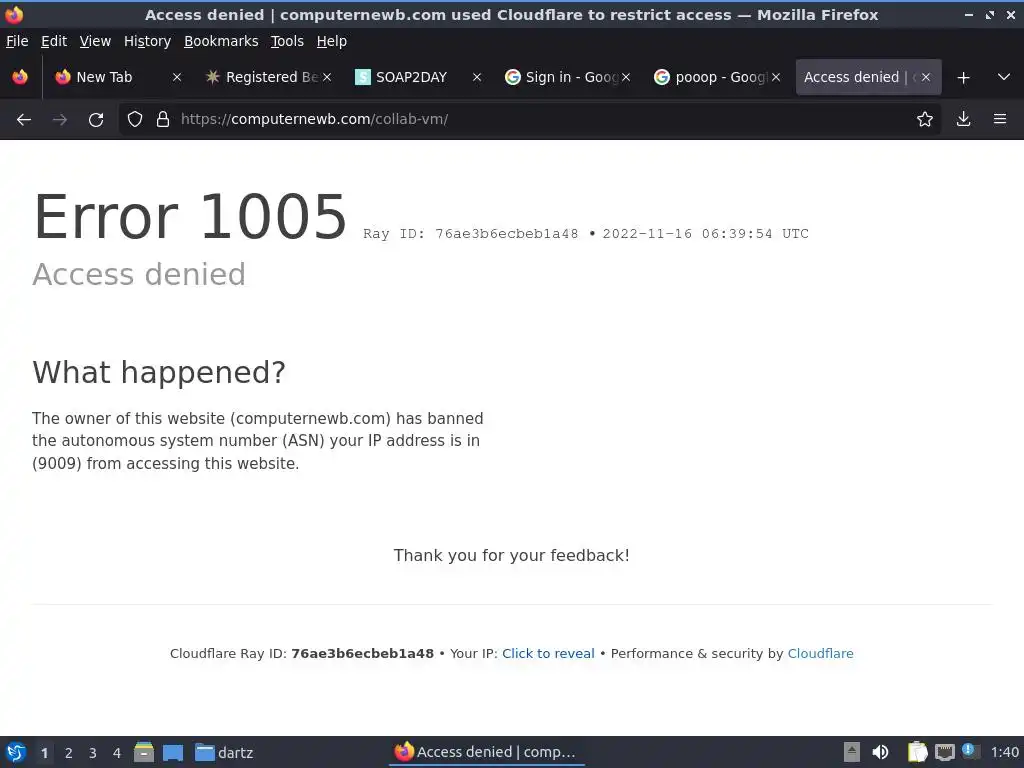Maximize the Firefox window

pos(990,14)
